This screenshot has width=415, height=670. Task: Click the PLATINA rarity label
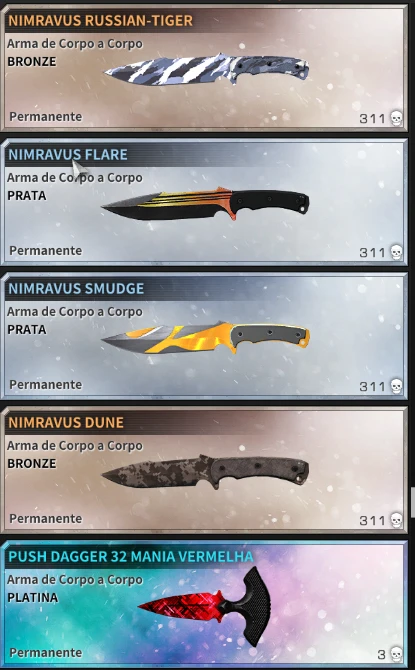32,597
